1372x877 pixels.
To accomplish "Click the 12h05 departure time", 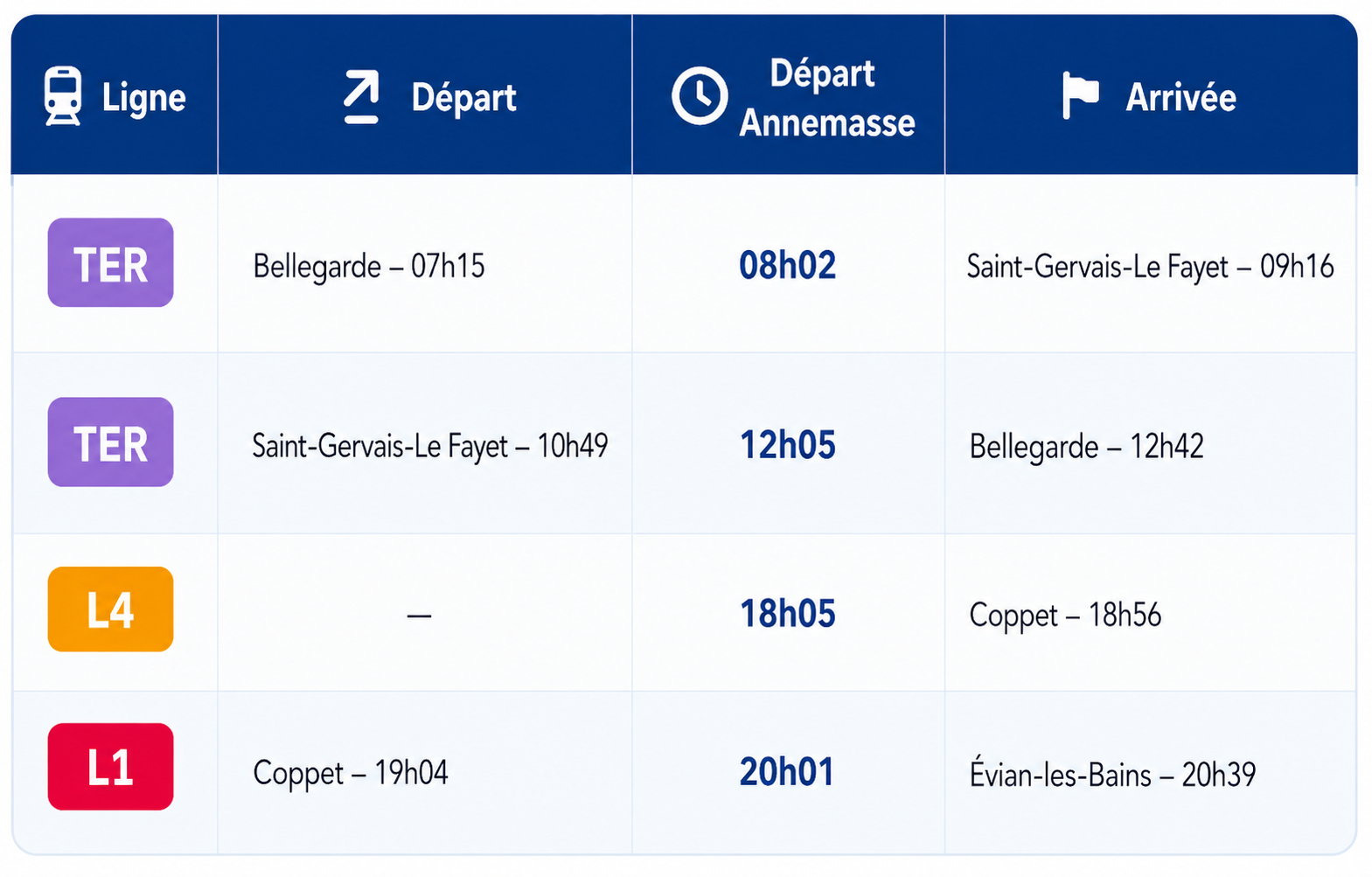I will (x=787, y=445).
